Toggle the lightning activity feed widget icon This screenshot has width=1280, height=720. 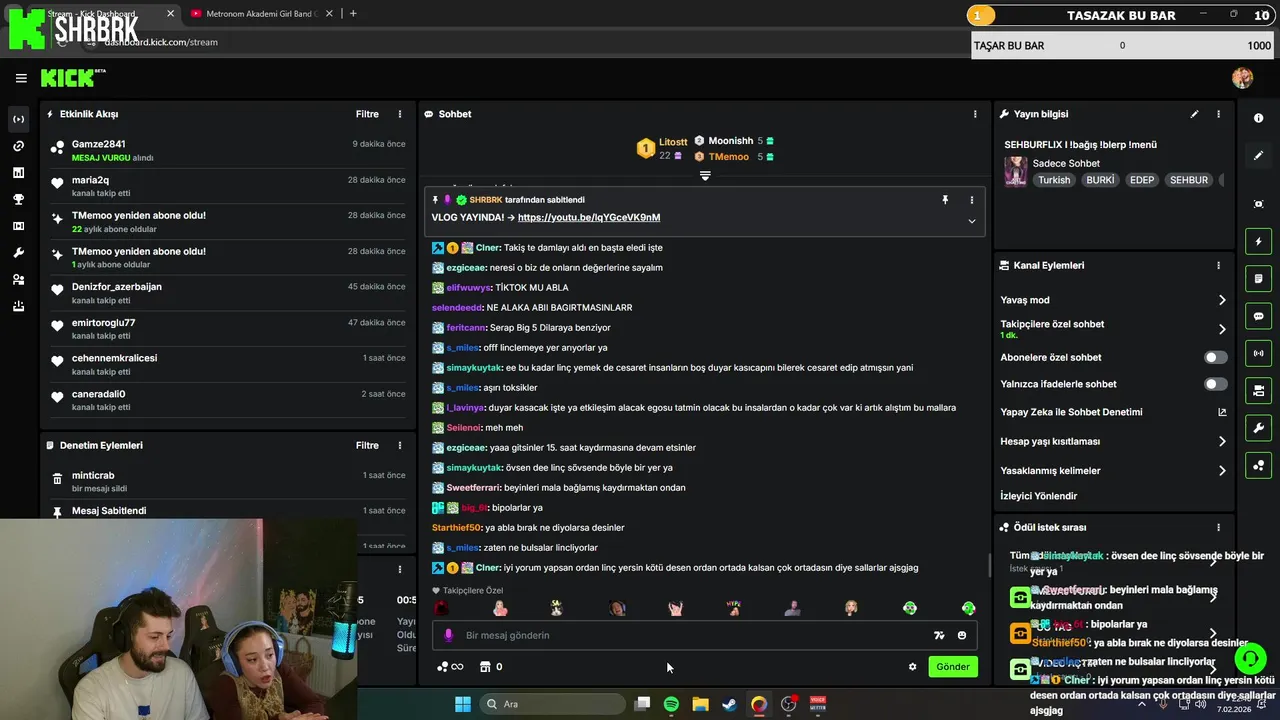pyautogui.click(x=1258, y=241)
